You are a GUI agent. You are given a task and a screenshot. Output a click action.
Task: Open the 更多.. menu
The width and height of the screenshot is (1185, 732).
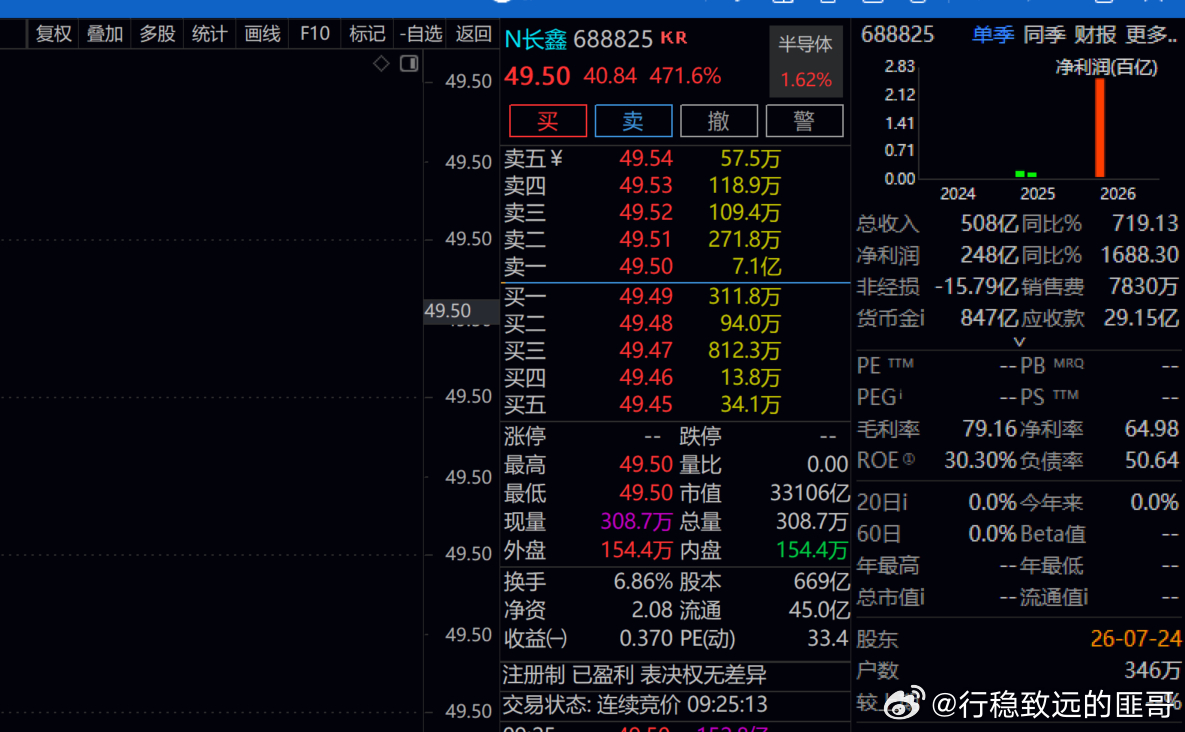coord(1151,34)
